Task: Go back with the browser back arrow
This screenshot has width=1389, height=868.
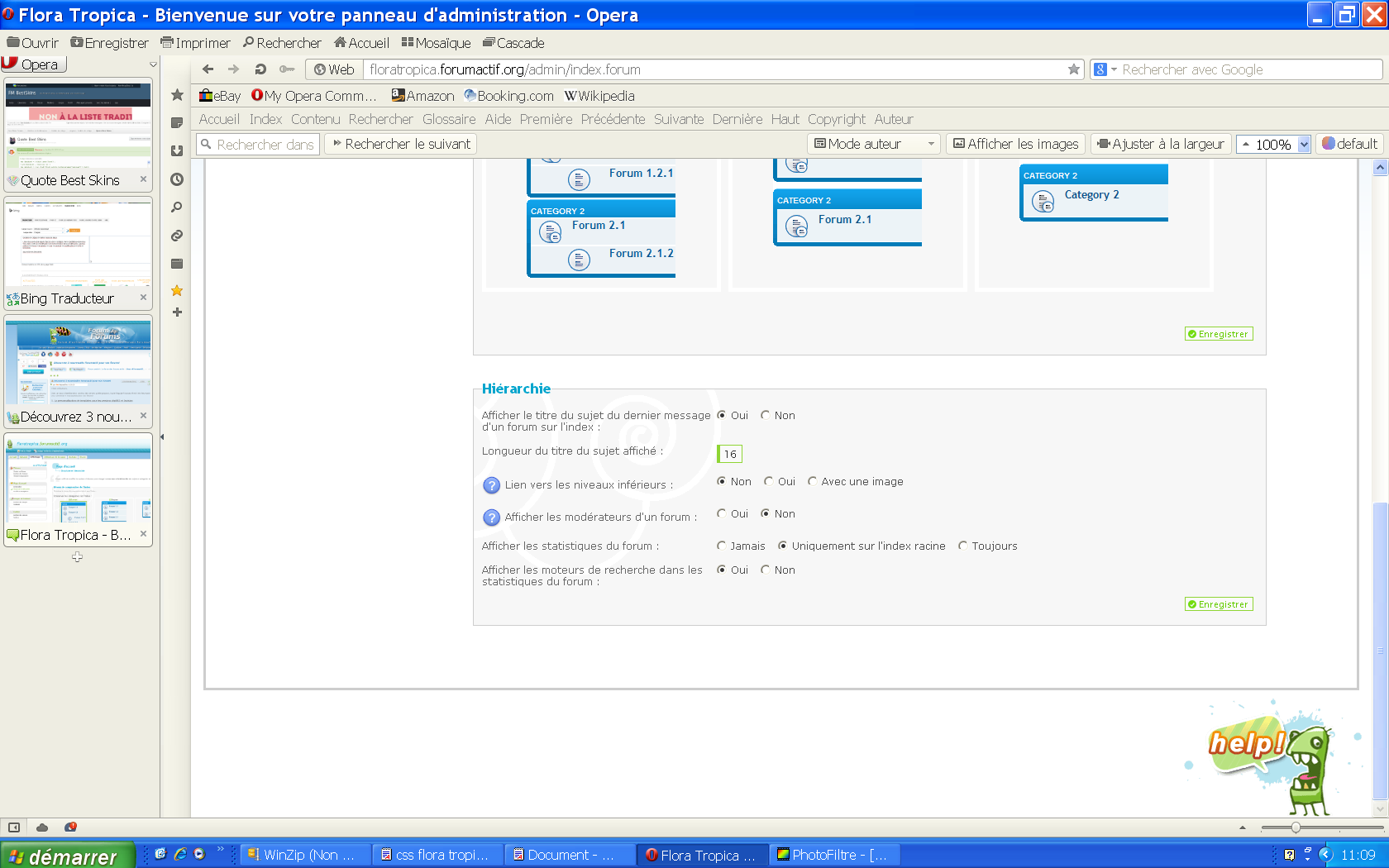Action: click(x=208, y=69)
